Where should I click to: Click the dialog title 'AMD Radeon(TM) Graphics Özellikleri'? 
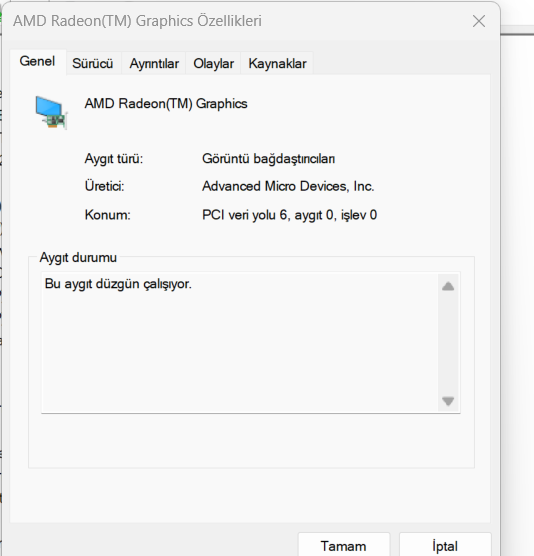[138, 21]
